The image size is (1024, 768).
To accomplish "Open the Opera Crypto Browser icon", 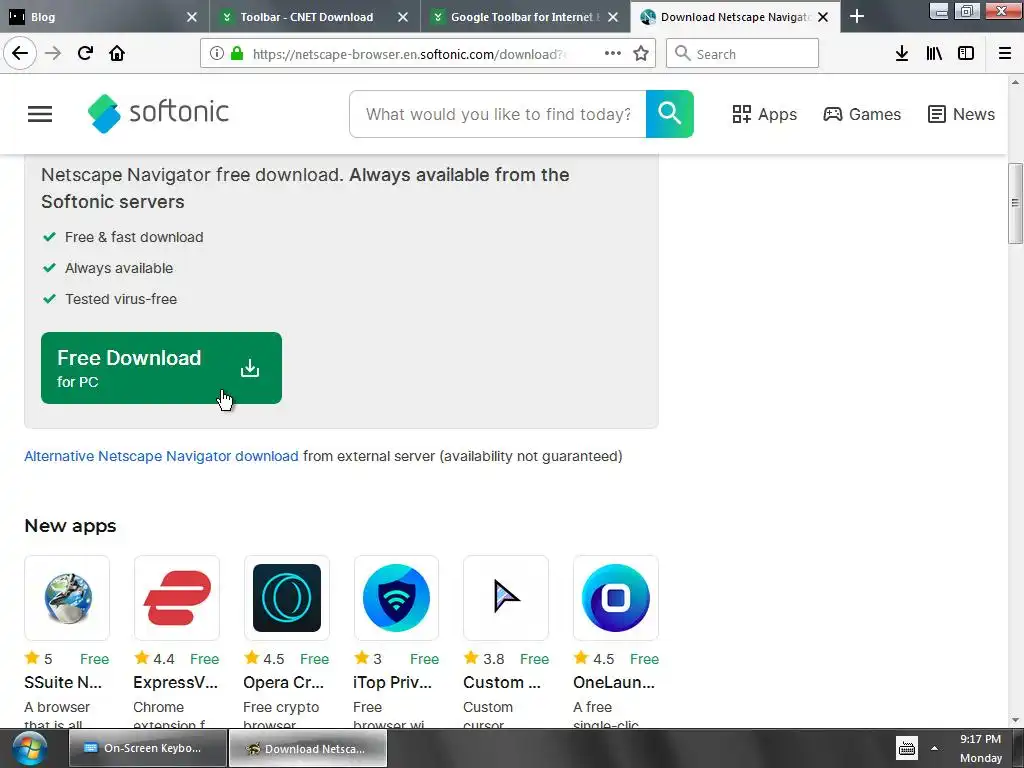I will [x=287, y=598].
